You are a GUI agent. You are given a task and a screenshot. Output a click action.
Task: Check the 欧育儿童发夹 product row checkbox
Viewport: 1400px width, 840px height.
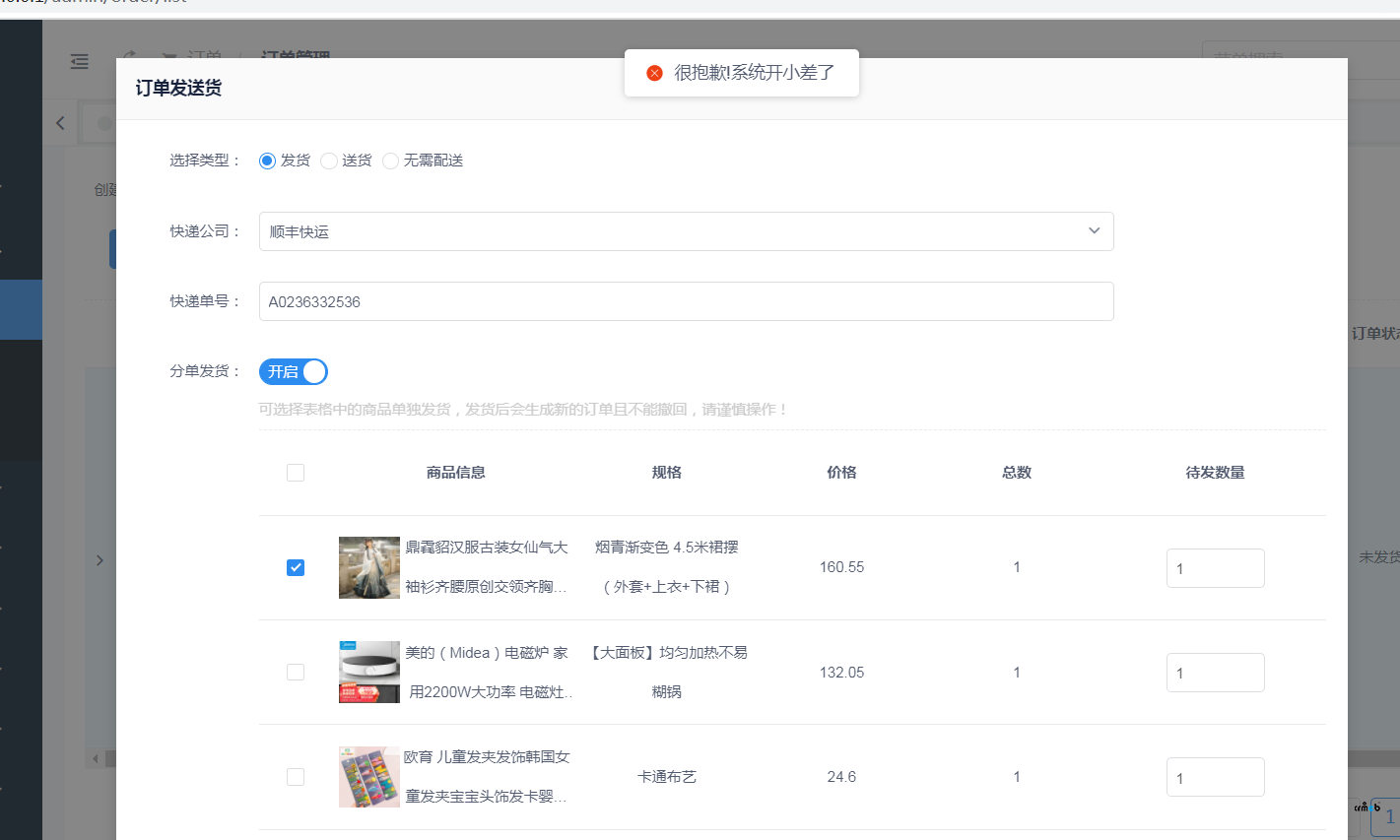(x=296, y=777)
